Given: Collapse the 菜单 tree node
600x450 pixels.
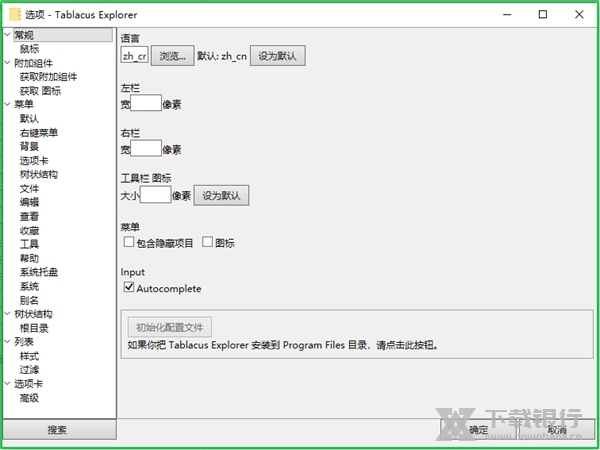Looking at the screenshot, I should [7, 104].
